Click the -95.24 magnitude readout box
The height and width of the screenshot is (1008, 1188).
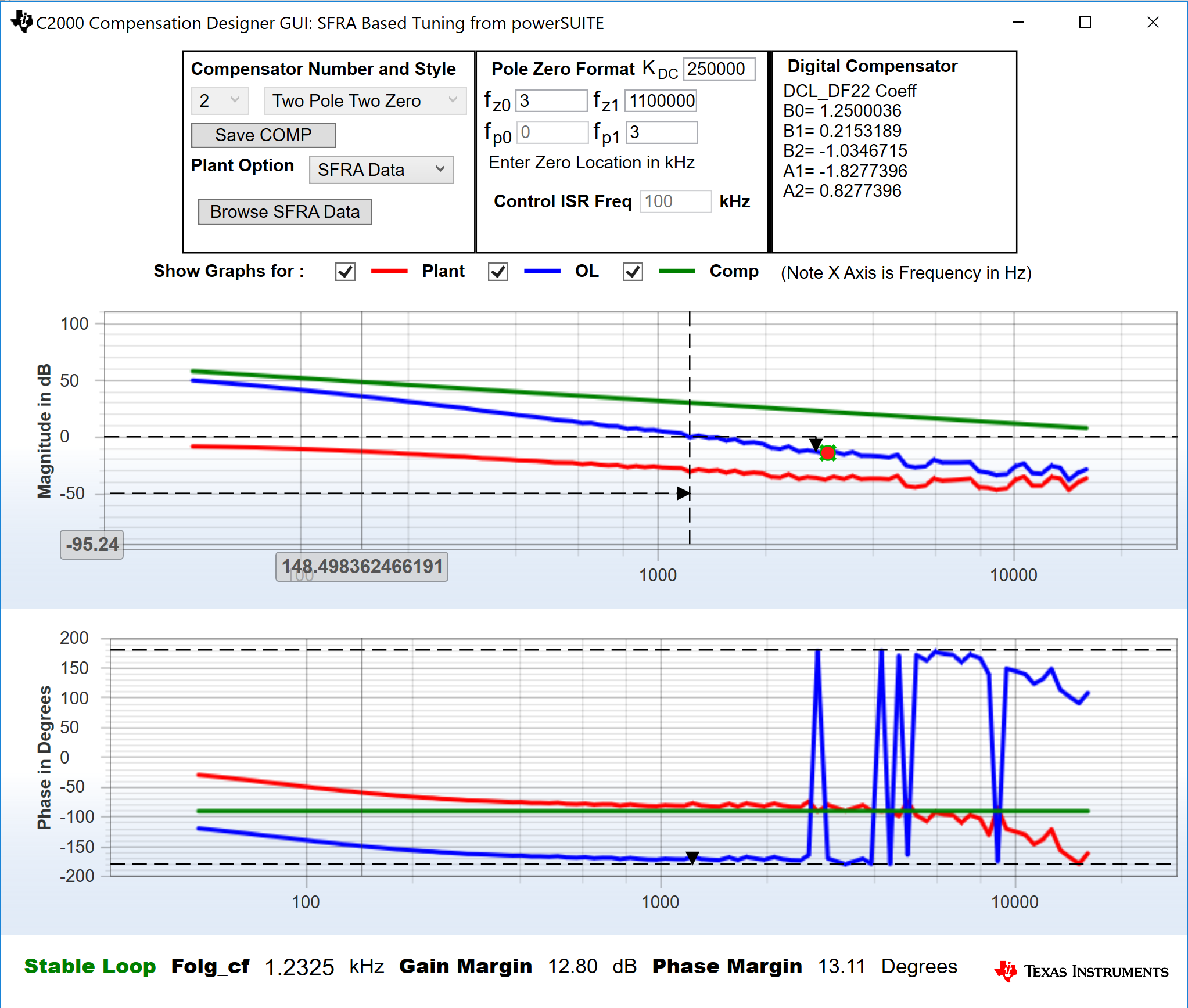[x=92, y=544]
